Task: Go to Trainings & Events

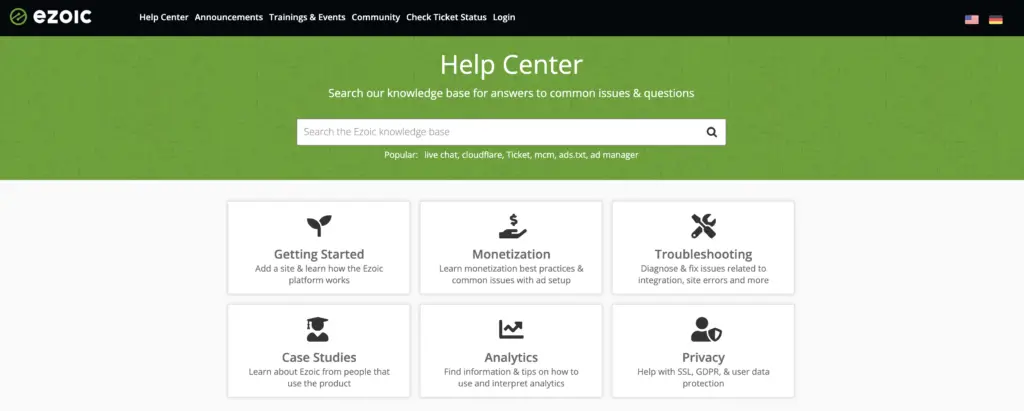Action: click(x=307, y=18)
